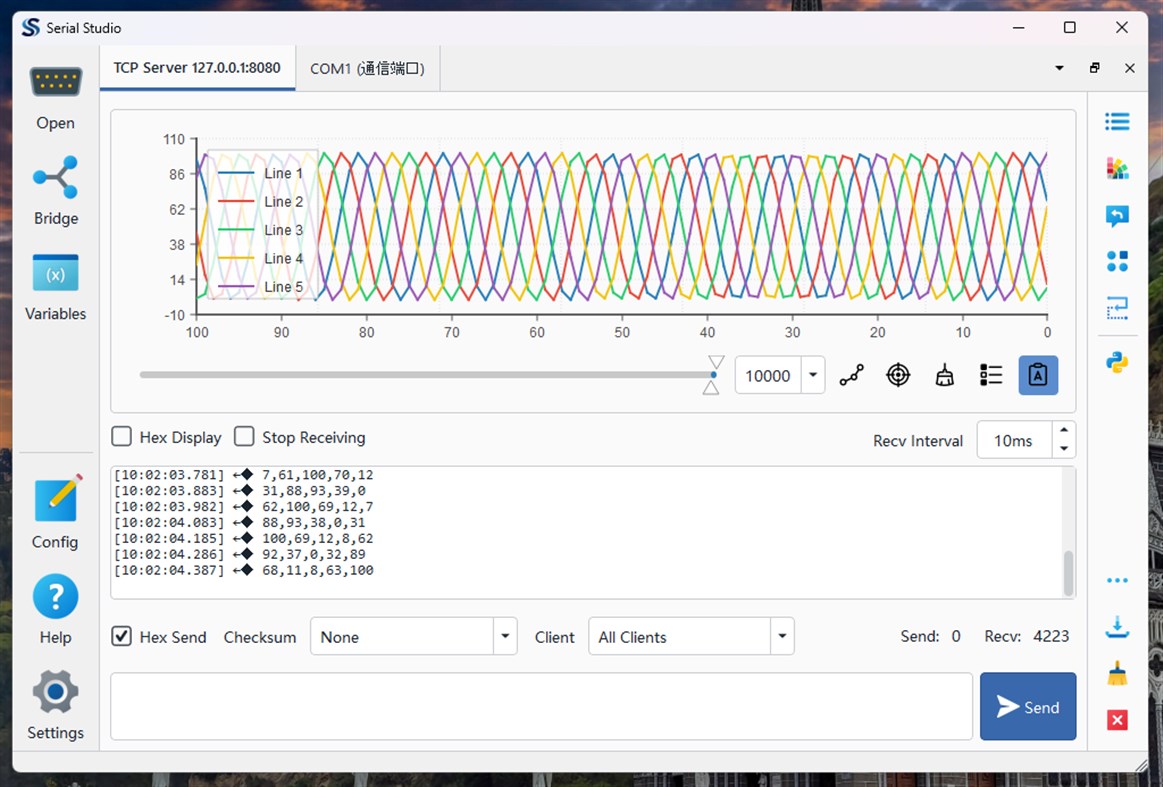This screenshot has height=787, width=1163.
Task: Click the Line 1 legend entry
Action: pyautogui.click(x=261, y=173)
